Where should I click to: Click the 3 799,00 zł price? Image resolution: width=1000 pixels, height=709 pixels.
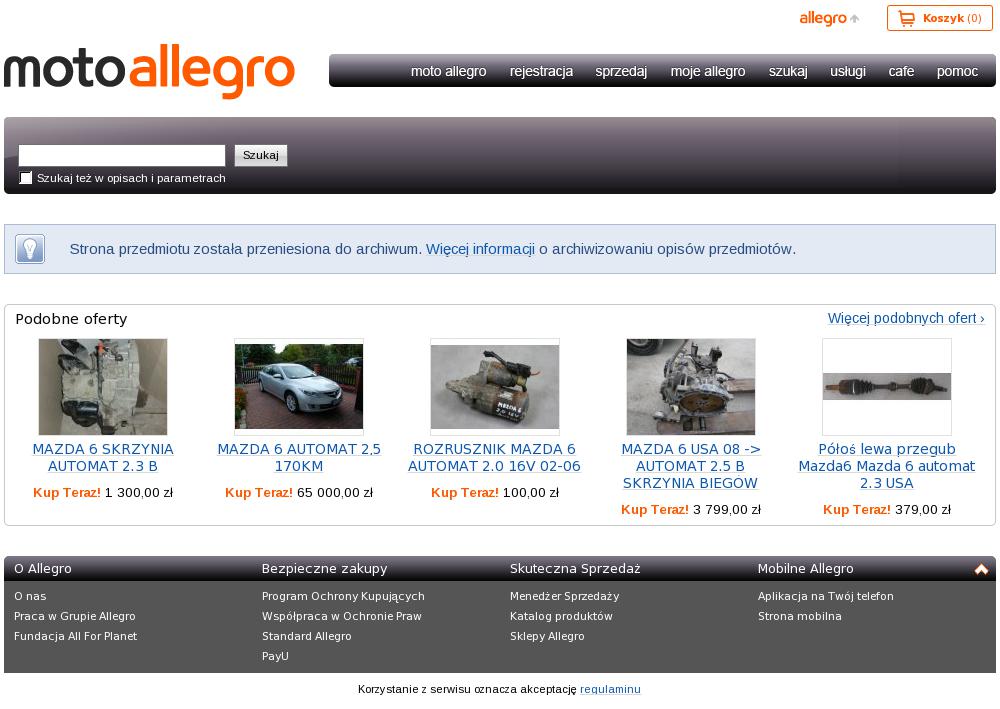[x=727, y=510]
